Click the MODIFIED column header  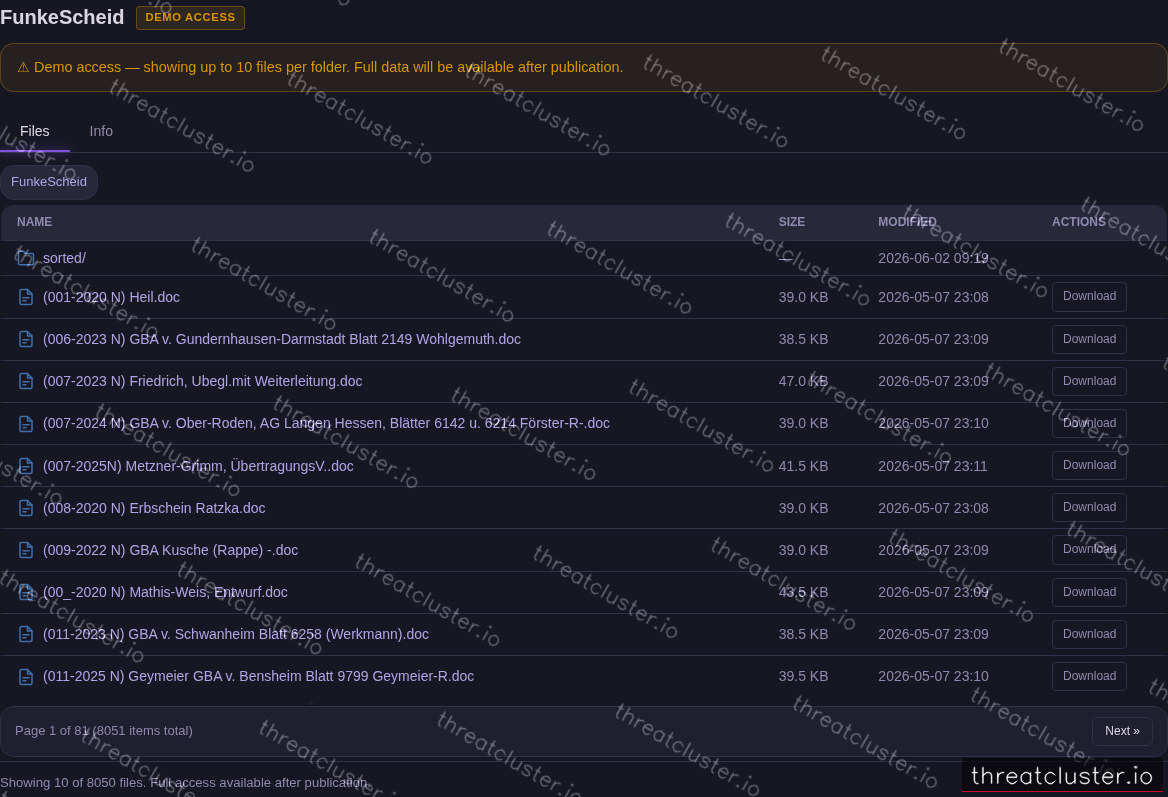(x=907, y=222)
